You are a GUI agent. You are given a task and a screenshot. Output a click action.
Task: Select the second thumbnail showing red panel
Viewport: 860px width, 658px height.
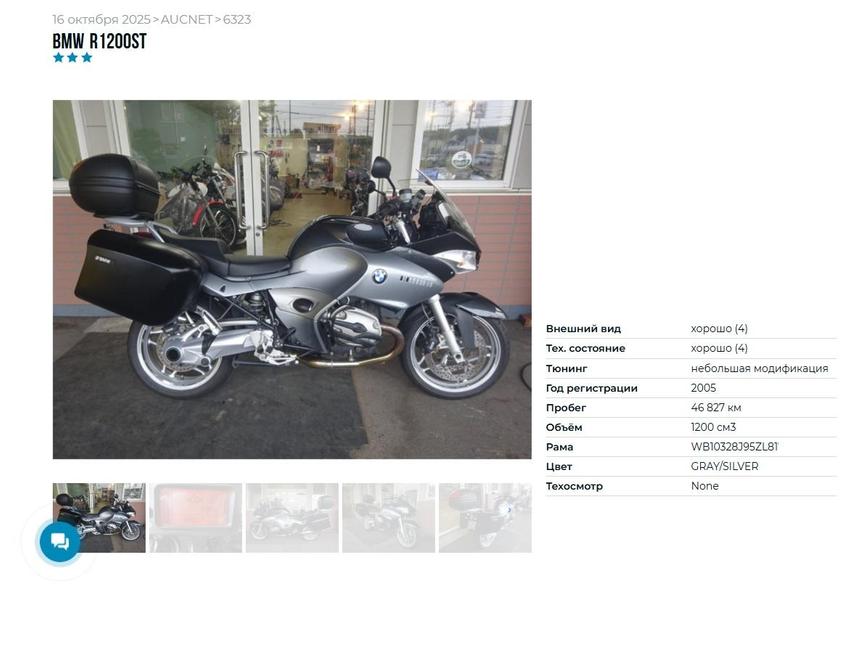196,518
